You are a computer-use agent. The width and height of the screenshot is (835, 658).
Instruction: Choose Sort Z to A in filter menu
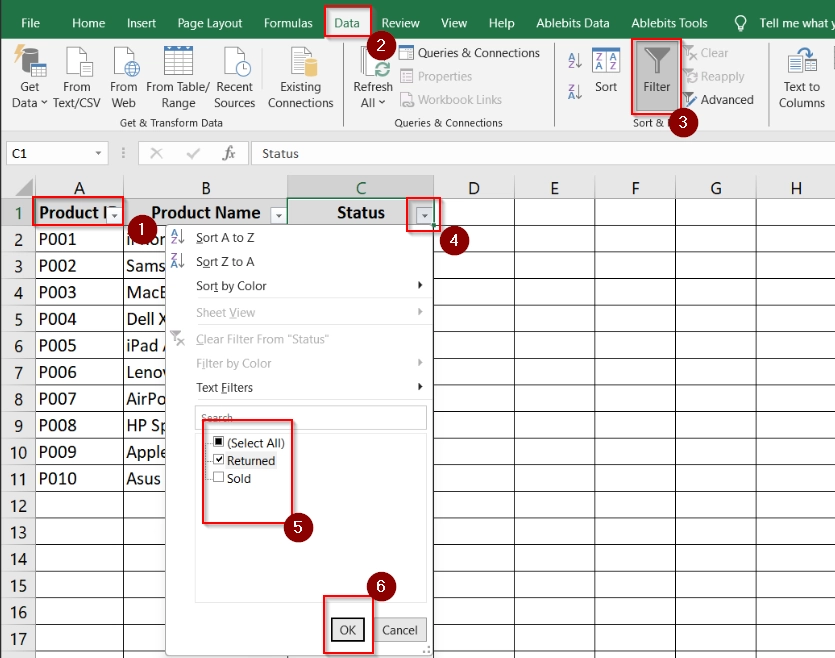(300, 261)
